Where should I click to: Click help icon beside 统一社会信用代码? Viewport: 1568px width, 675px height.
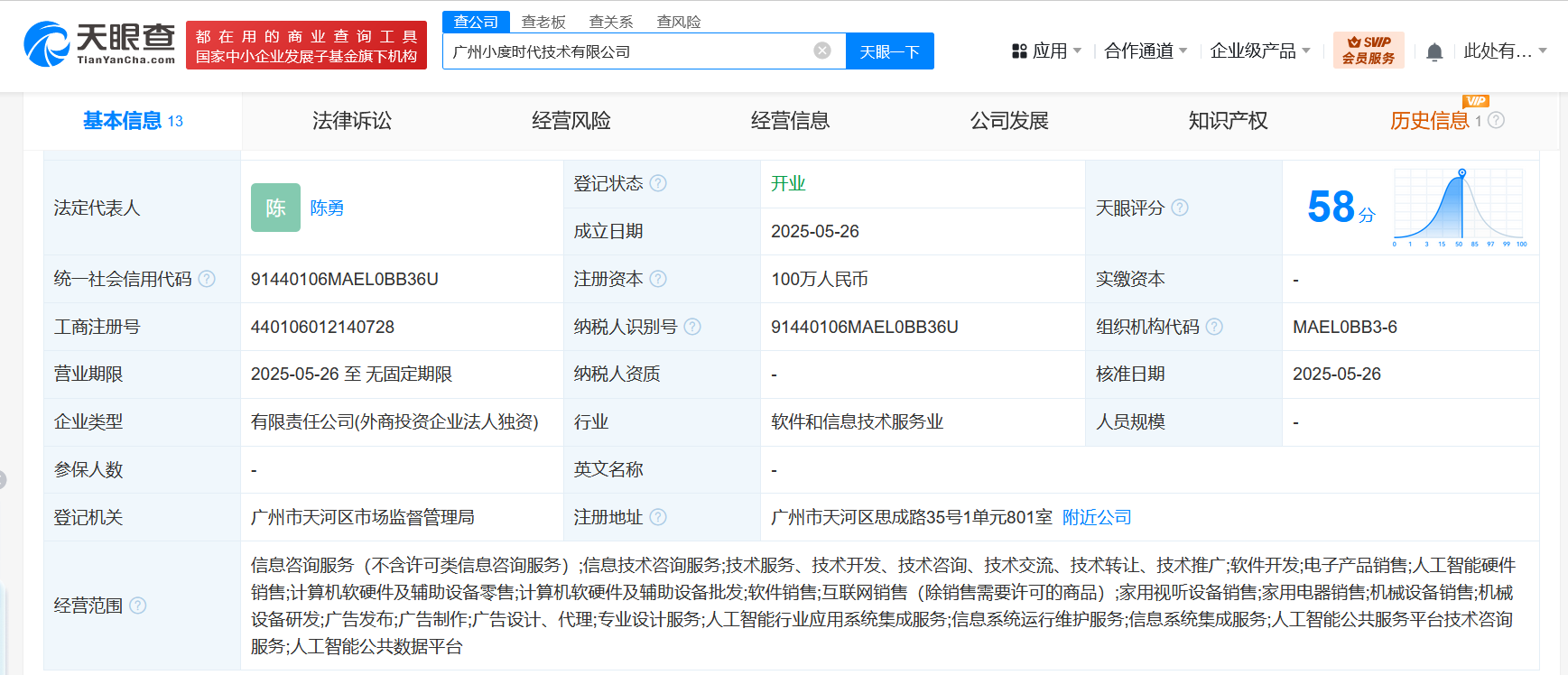tap(207, 279)
